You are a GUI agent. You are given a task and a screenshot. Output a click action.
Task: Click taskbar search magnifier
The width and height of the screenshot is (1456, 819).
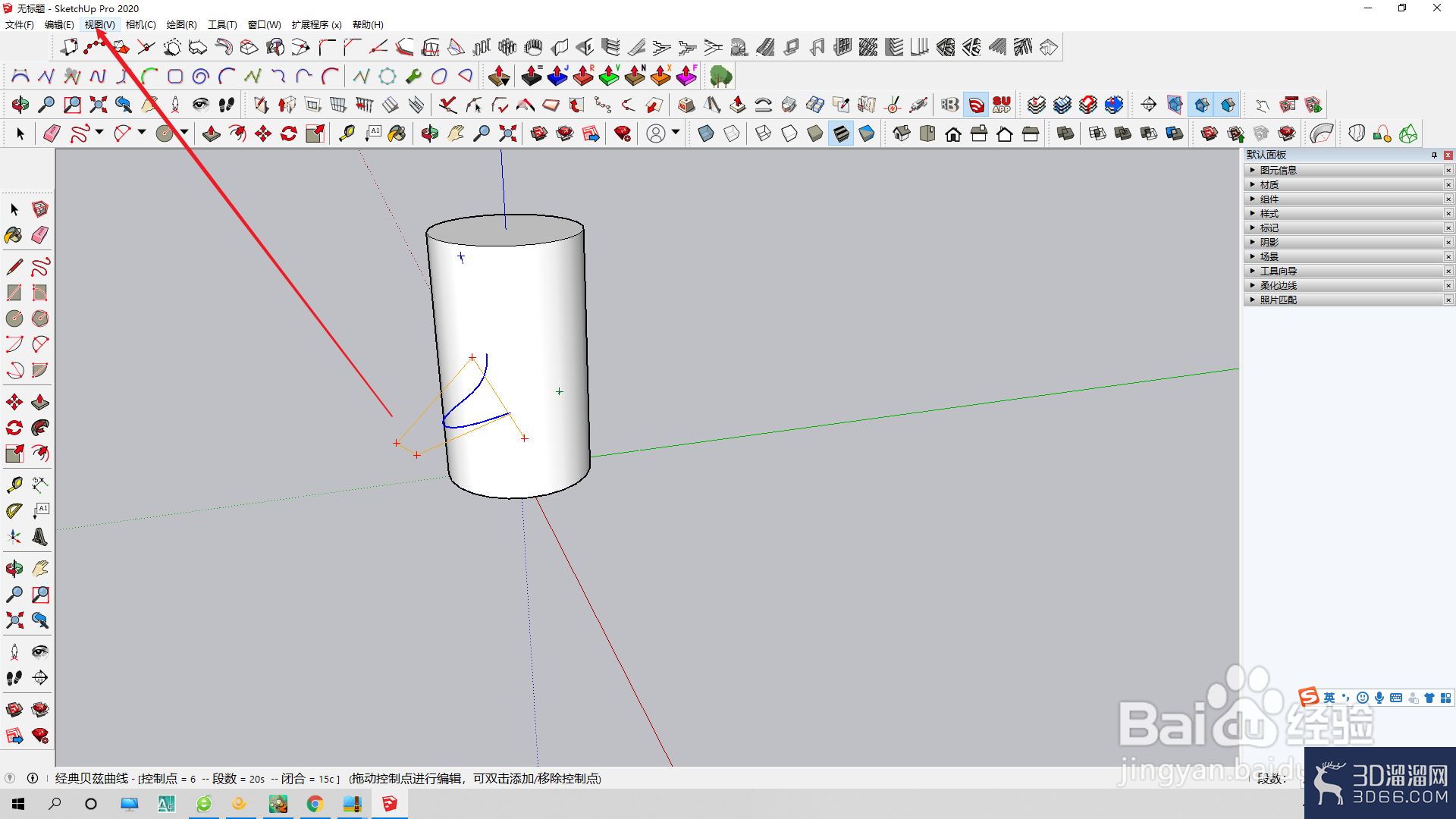point(55,804)
